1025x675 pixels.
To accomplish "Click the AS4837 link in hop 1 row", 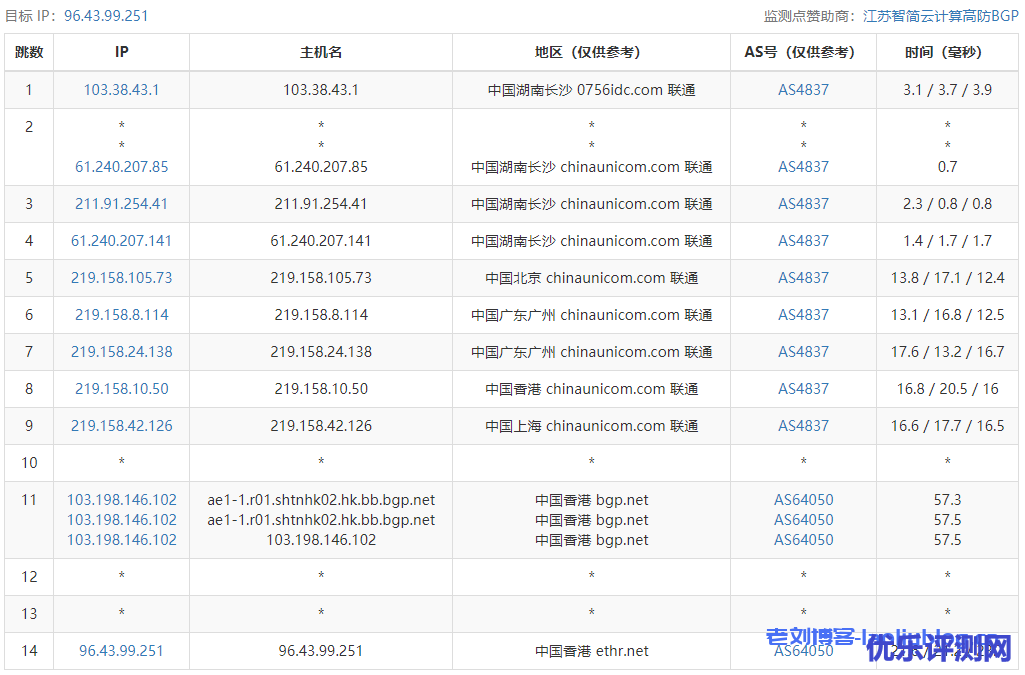I will [803, 90].
